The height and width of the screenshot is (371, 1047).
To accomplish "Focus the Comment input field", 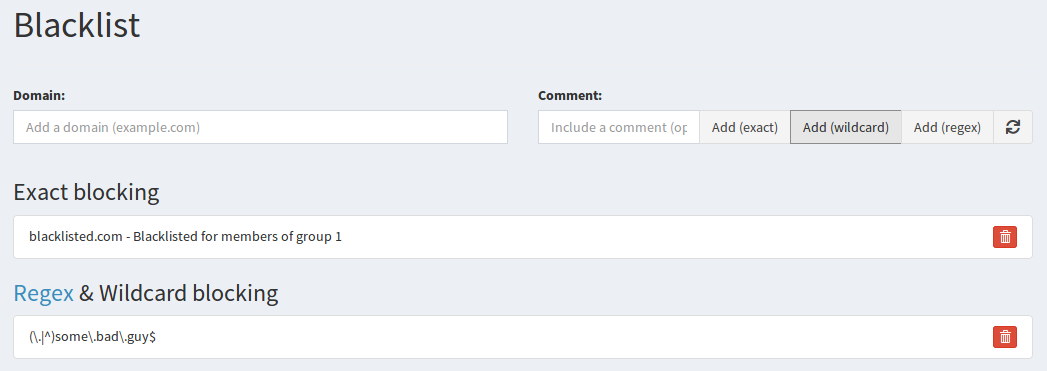I will (x=619, y=127).
